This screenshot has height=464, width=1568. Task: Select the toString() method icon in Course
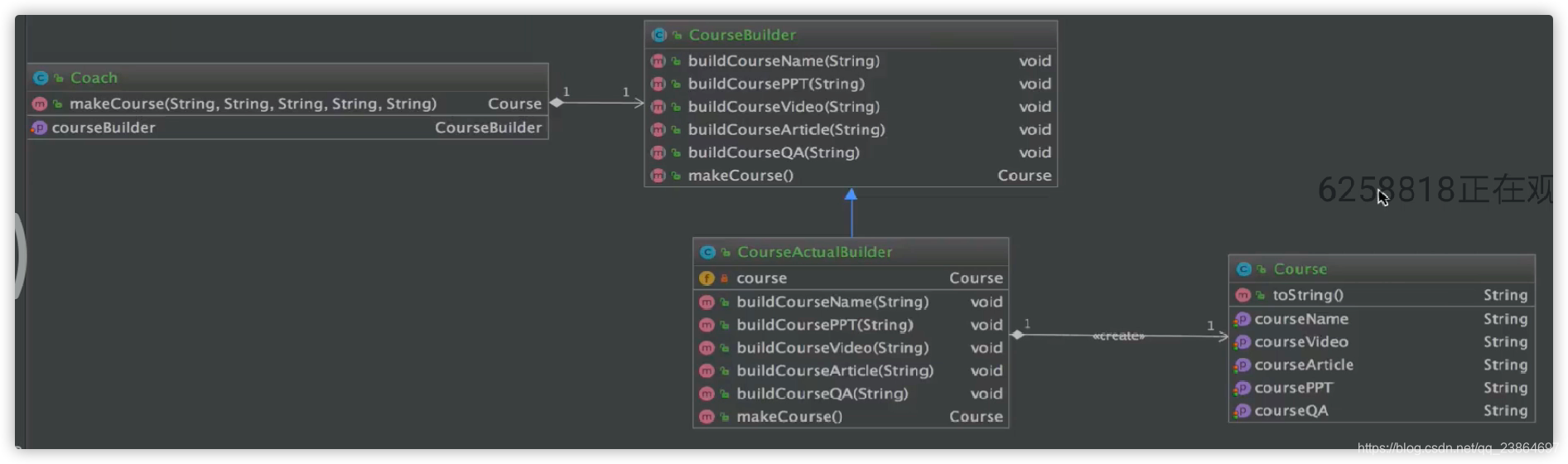pos(1242,295)
